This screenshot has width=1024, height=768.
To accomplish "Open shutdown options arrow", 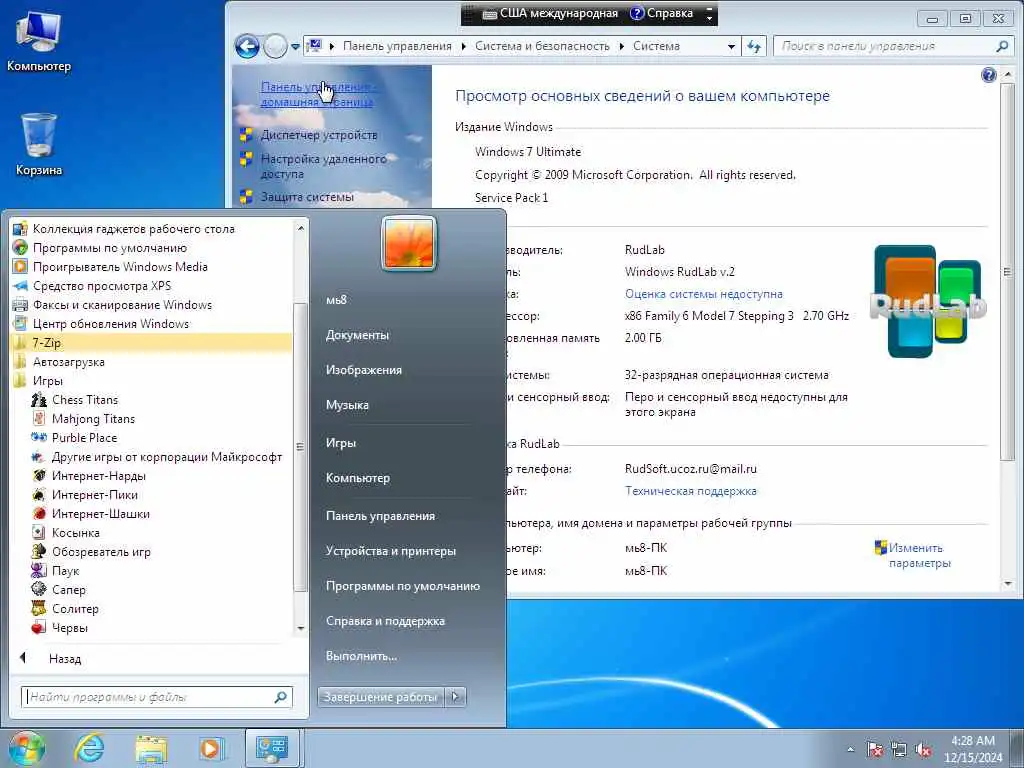I will coord(456,697).
